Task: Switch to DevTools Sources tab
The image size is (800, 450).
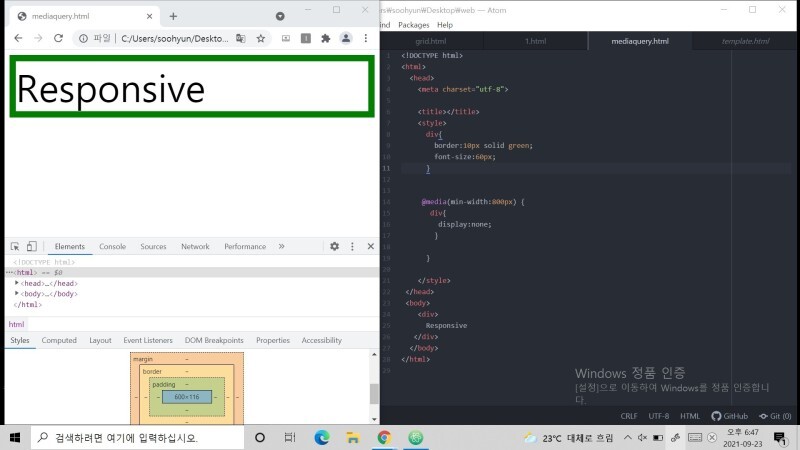Action: (x=154, y=246)
